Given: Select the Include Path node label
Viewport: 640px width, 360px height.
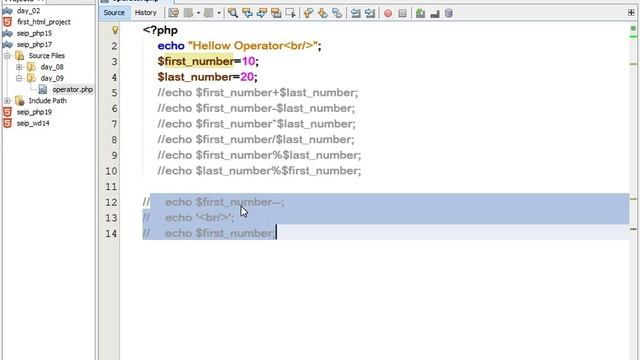Looking at the screenshot, I should (x=48, y=100).
